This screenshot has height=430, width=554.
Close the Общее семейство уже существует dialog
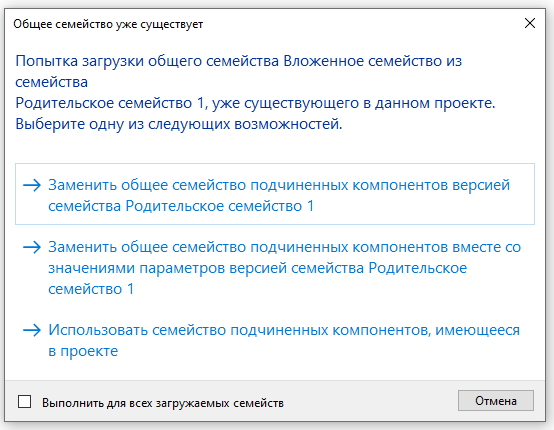(530, 23)
